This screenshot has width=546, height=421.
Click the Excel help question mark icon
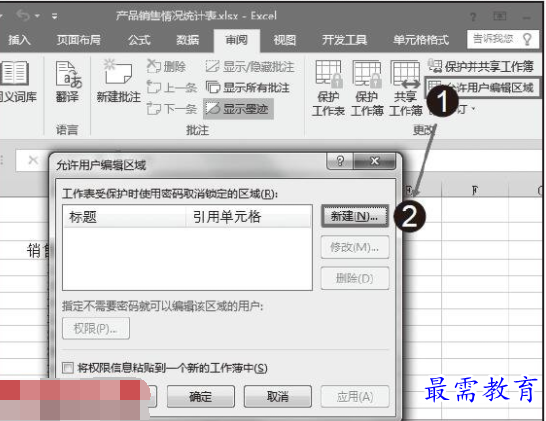473,17
